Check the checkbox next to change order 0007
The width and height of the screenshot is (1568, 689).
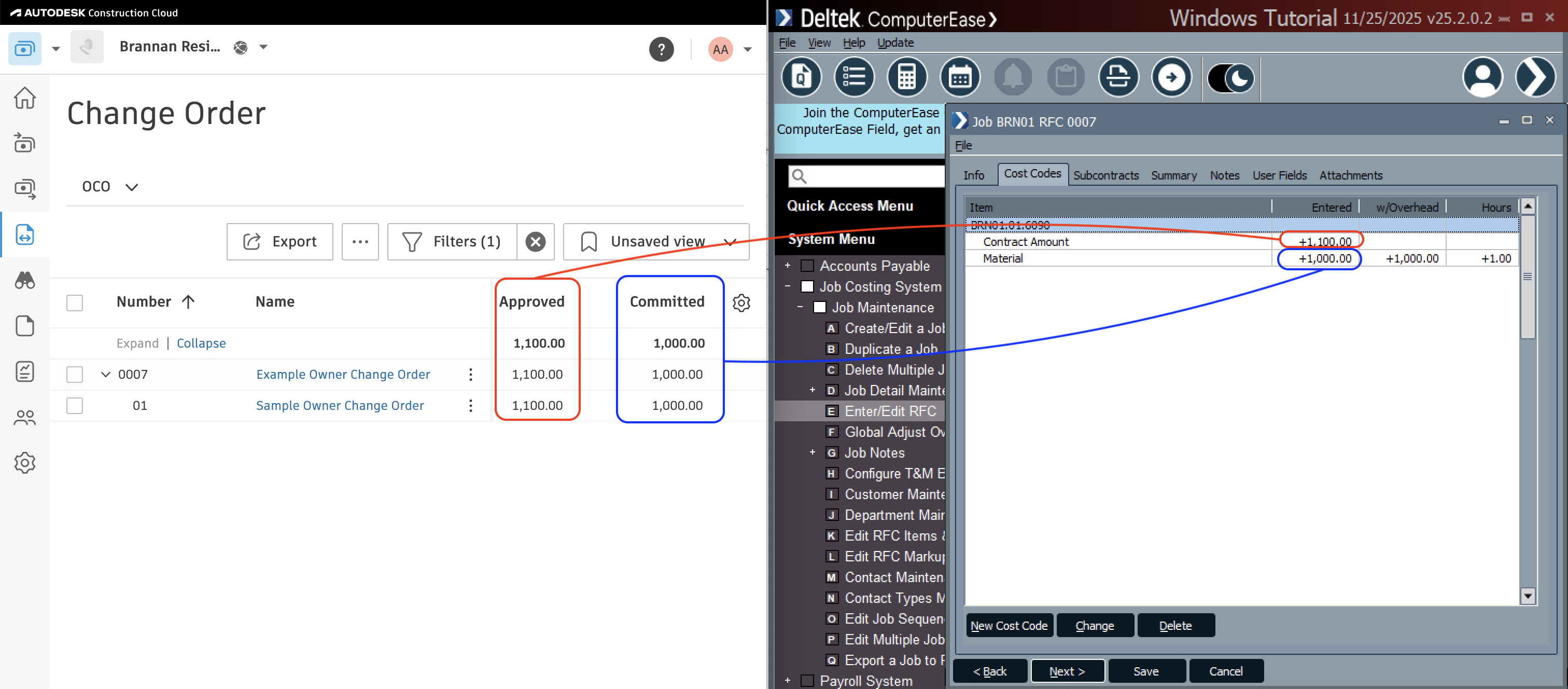pos(74,374)
